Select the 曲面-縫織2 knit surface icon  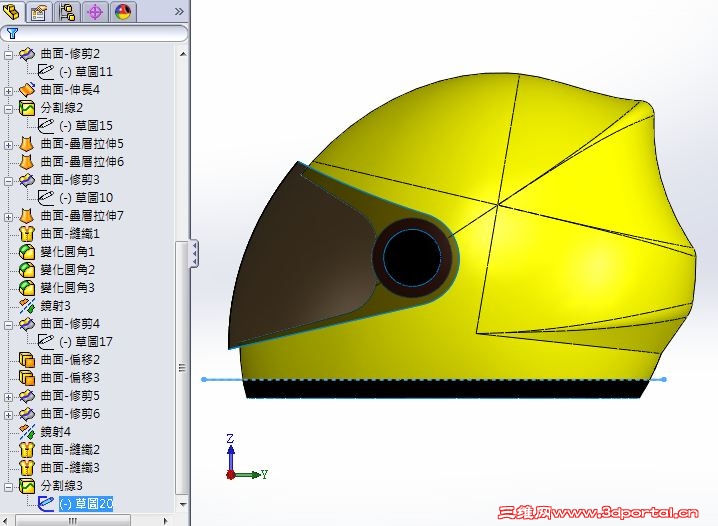27,450
